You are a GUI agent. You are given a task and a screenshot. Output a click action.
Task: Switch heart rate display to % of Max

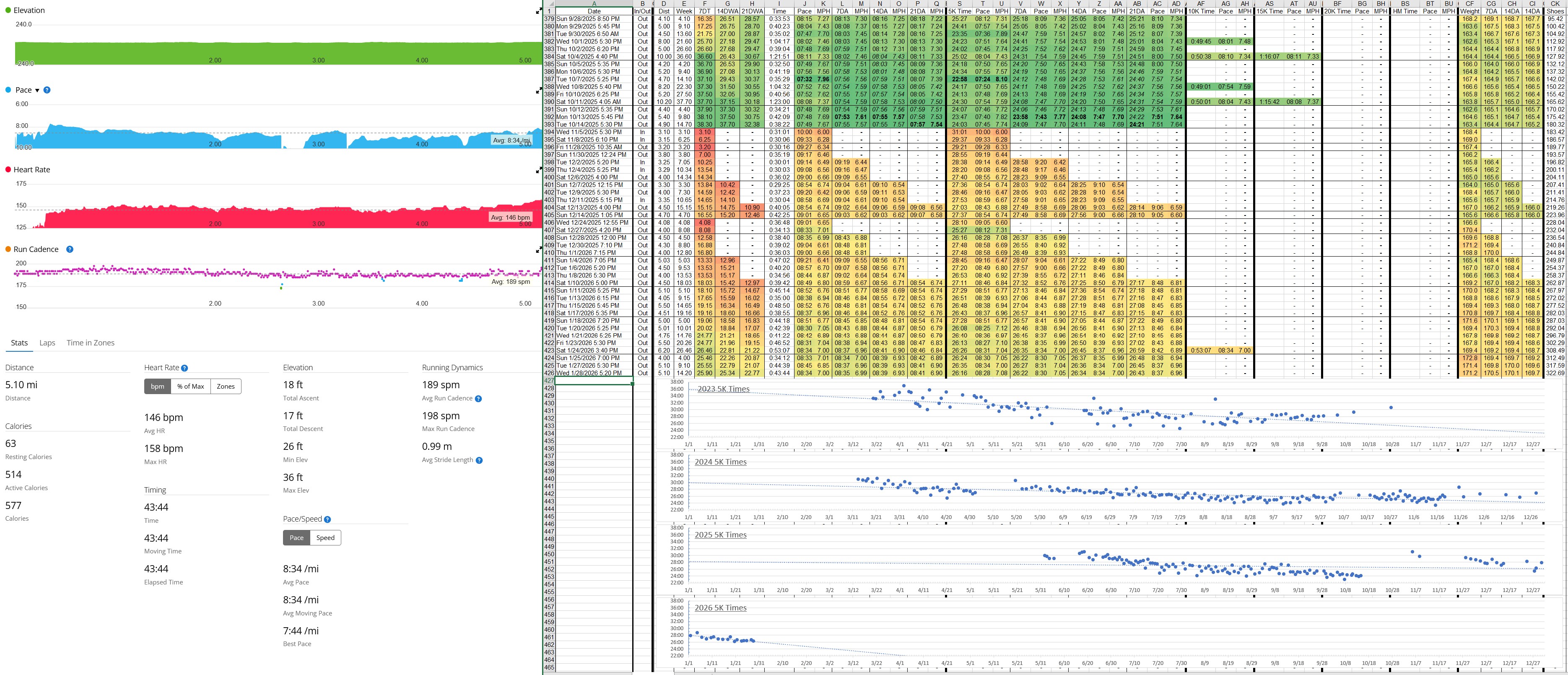pos(190,387)
